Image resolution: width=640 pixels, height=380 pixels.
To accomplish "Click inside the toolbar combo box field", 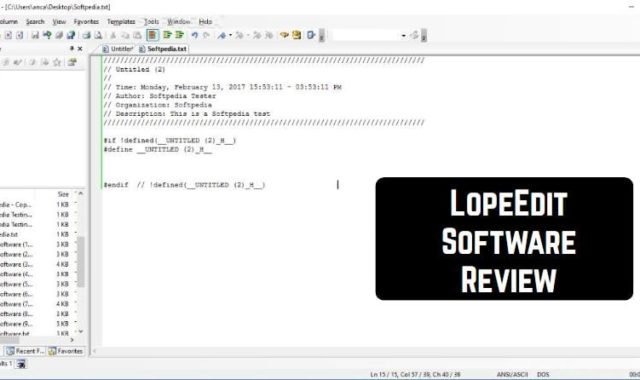I will click(x=366, y=36).
